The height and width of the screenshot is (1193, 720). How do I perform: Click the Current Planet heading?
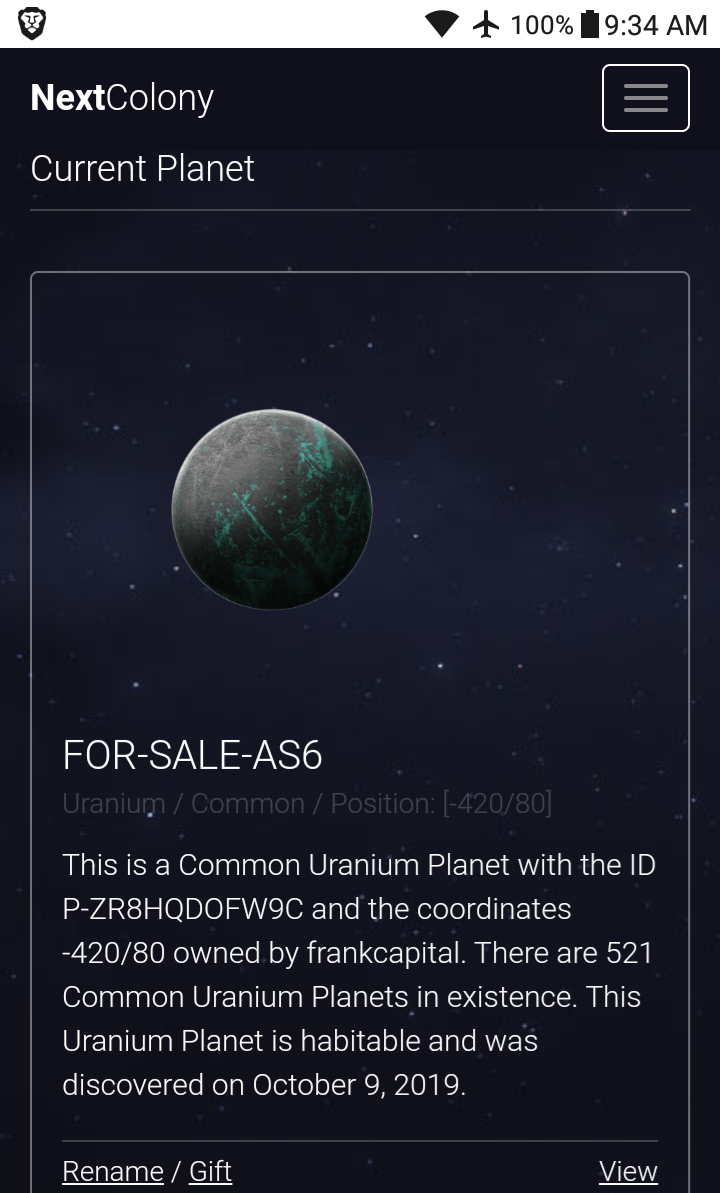click(143, 168)
